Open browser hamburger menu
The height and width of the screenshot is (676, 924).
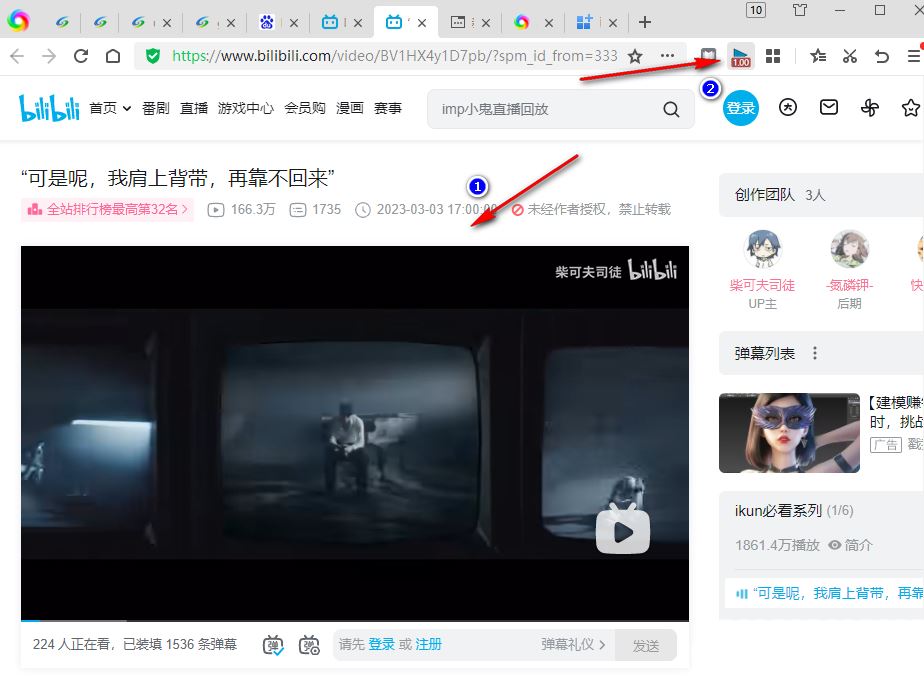point(913,56)
